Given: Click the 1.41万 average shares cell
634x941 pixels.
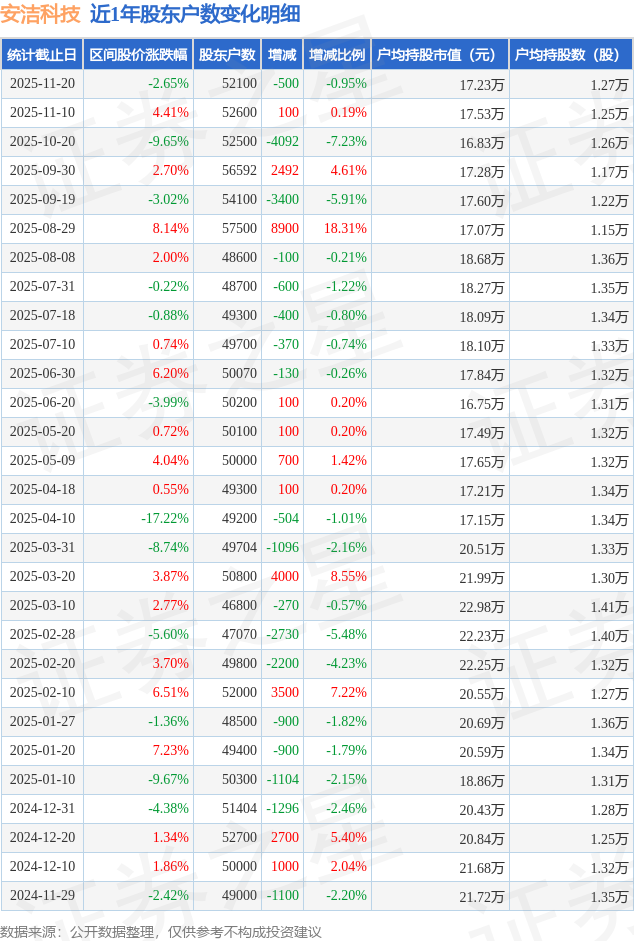Looking at the screenshot, I should click(609, 606).
